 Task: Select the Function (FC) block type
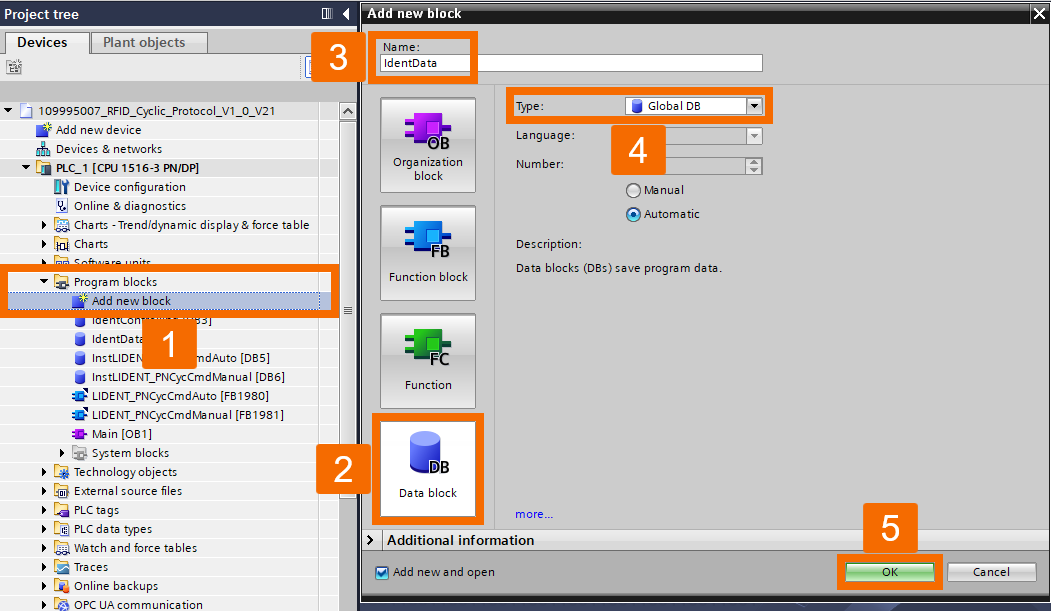(428, 361)
